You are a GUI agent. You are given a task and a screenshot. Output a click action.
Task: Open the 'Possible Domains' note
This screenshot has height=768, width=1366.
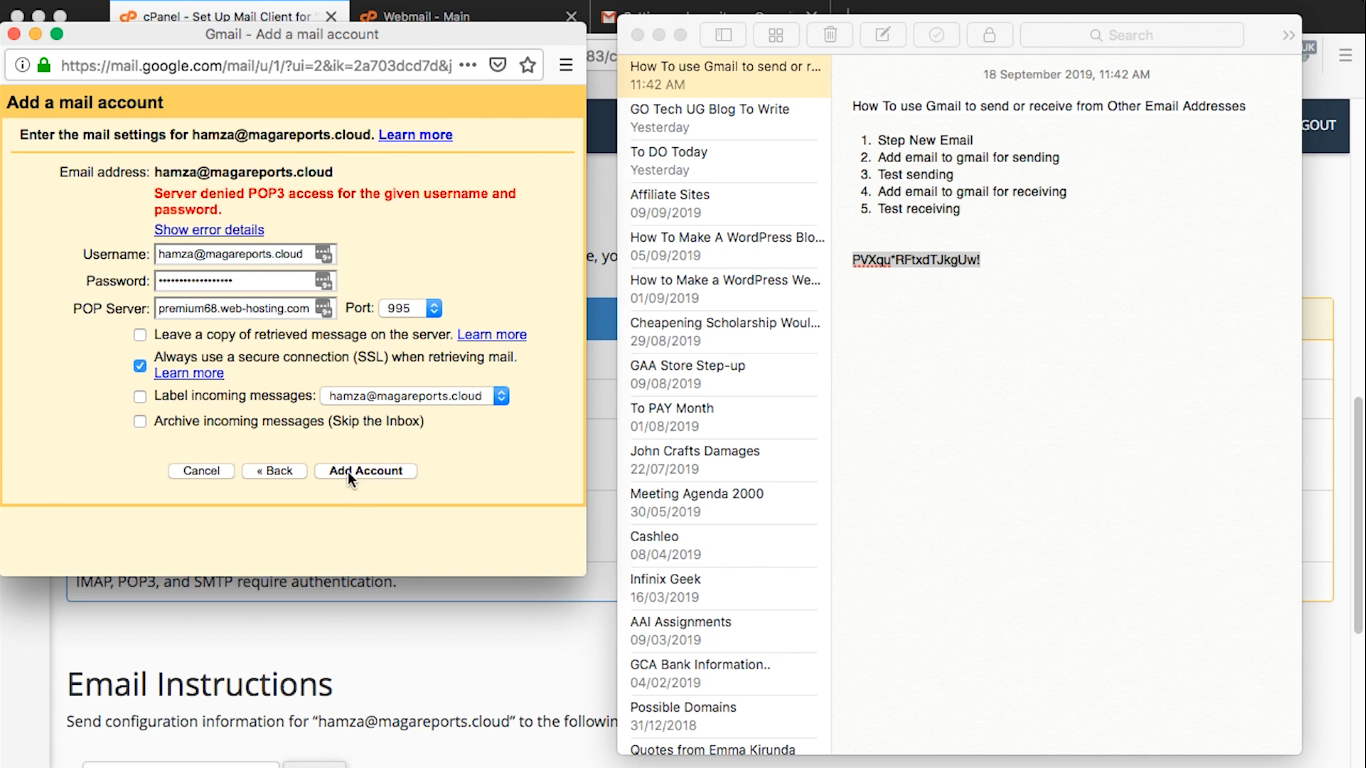724,717
